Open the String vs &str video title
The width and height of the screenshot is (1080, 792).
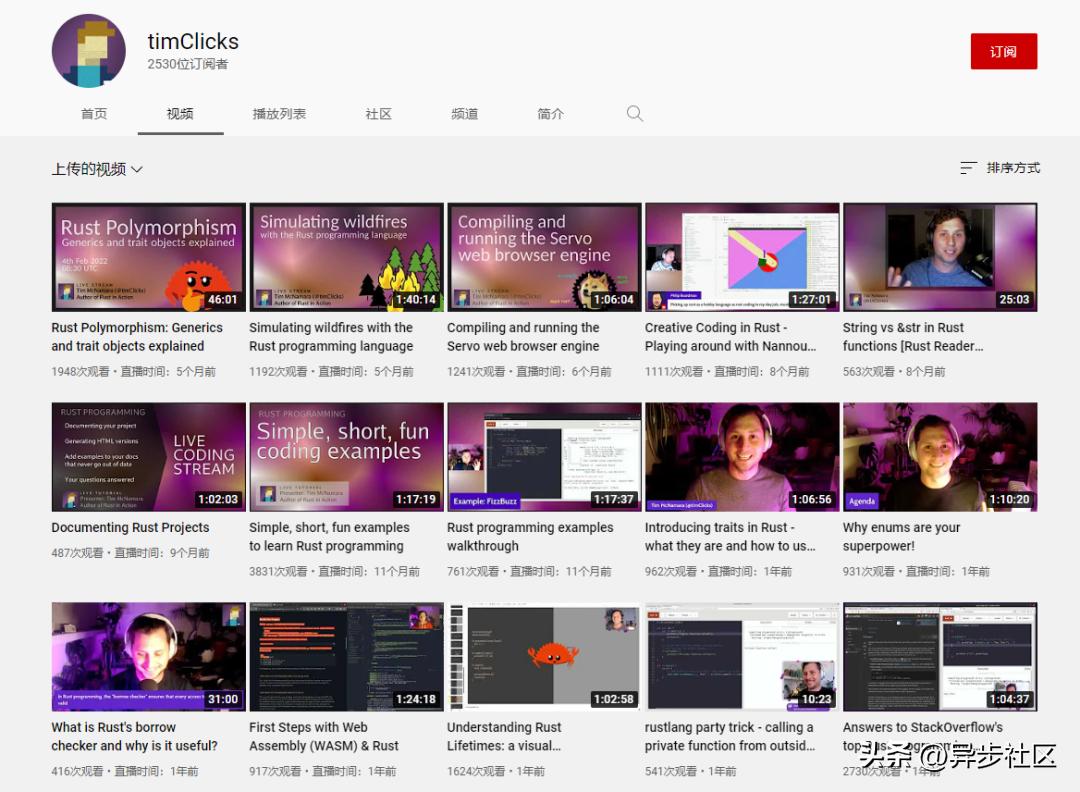click(912, 337)
